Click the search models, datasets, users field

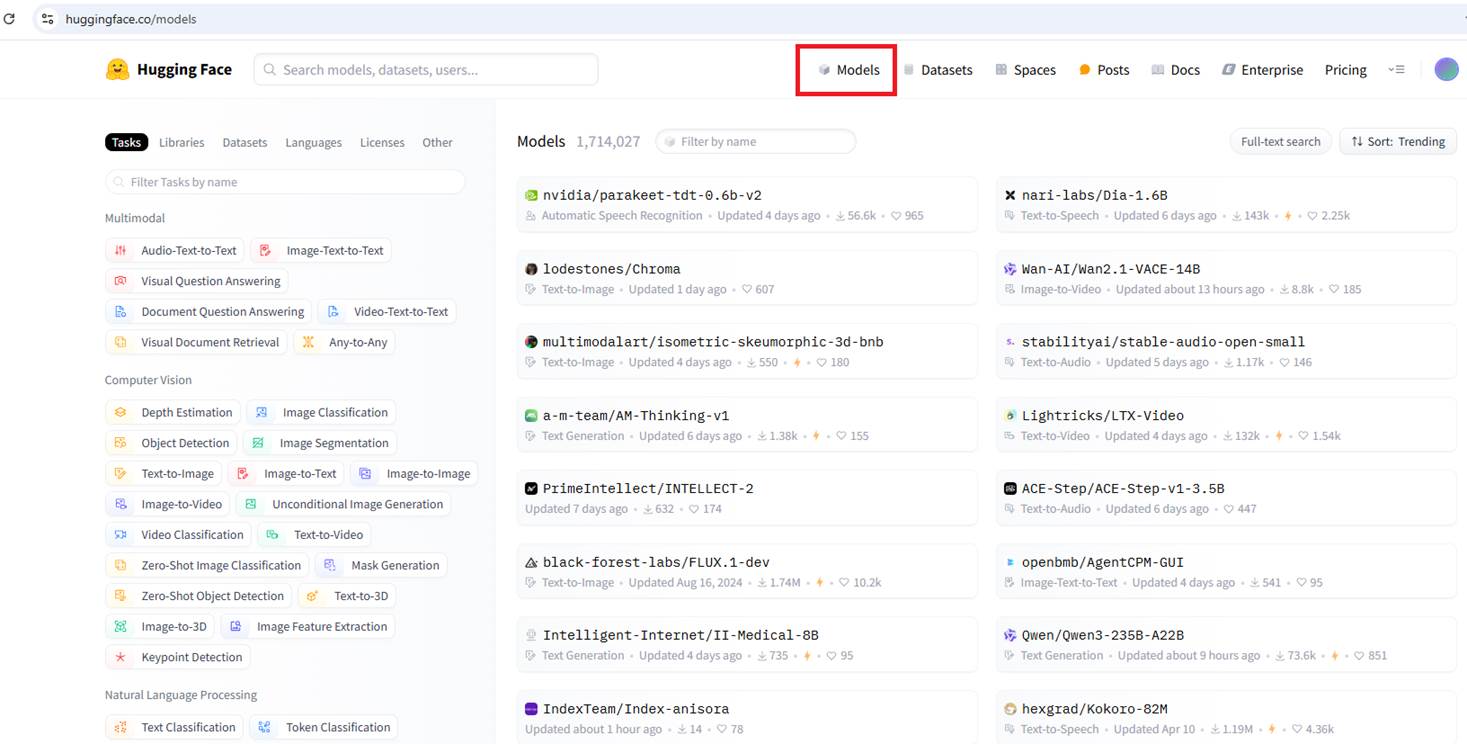(426, 70)
